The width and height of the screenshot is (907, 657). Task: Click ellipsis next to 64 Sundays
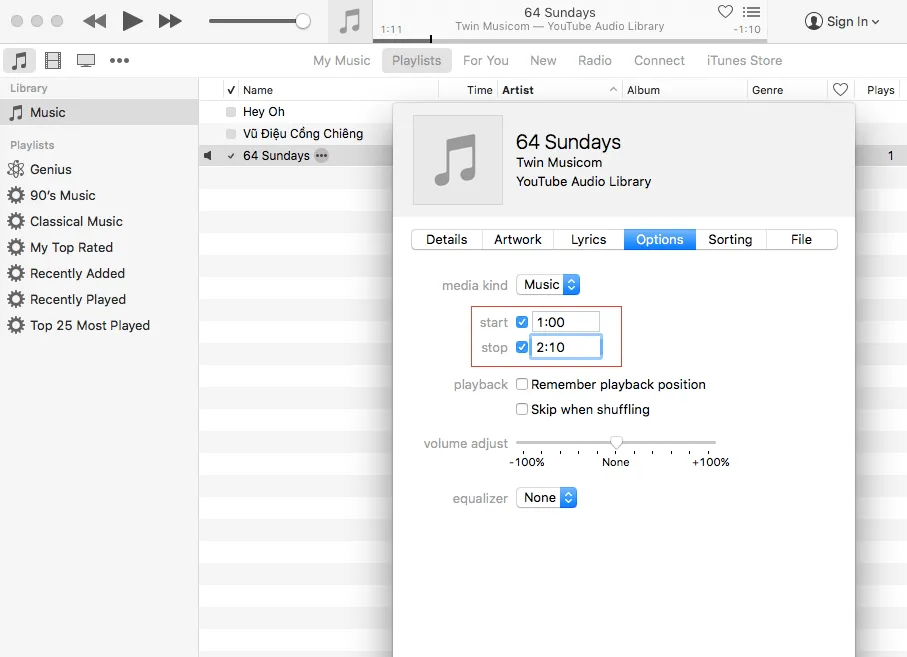coord(321,156)
